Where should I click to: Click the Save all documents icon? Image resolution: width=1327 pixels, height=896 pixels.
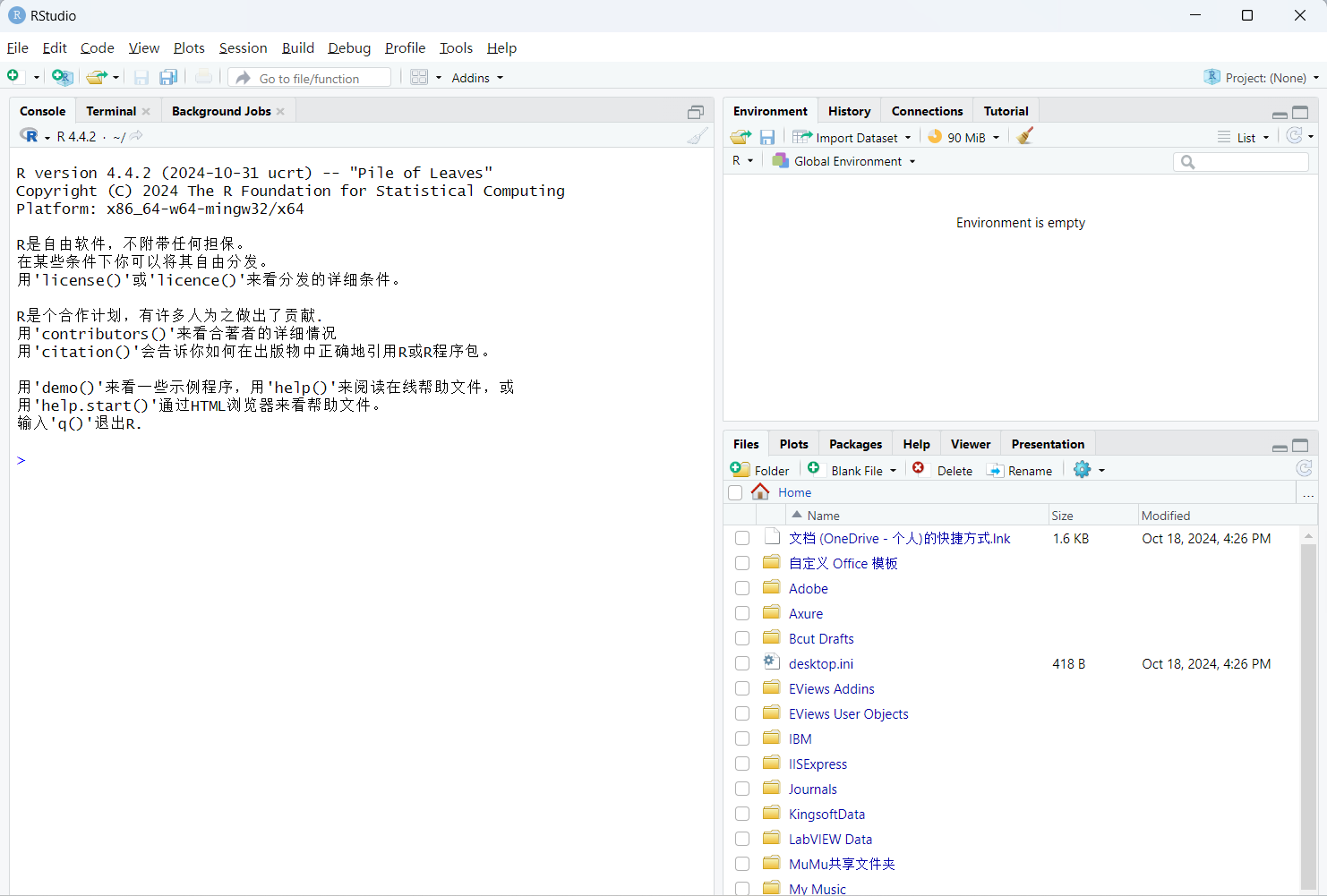(168, 78)
